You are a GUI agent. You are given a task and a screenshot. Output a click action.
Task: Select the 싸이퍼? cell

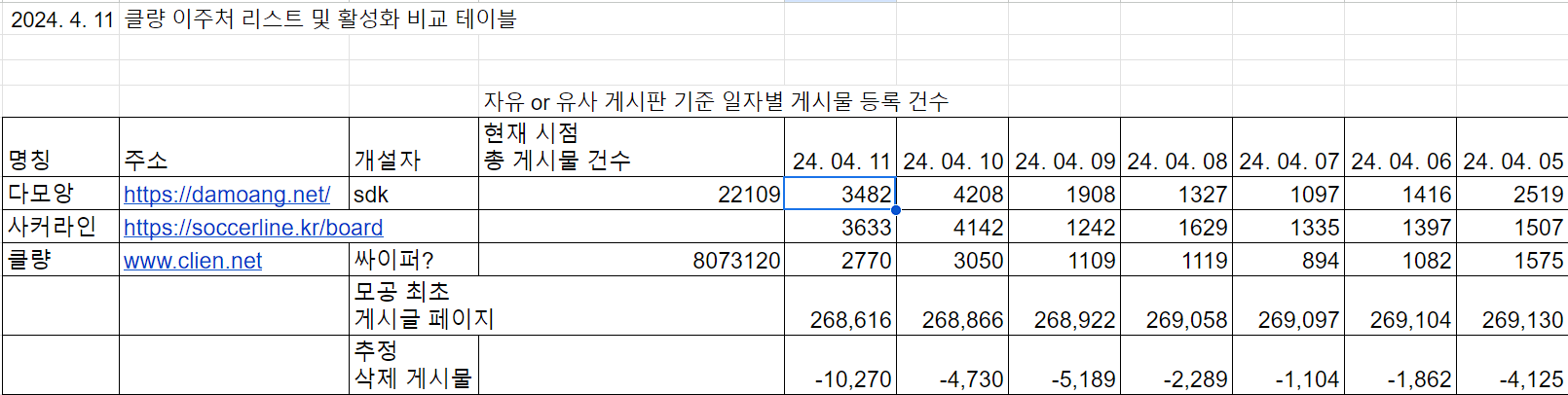click(414, 260)
